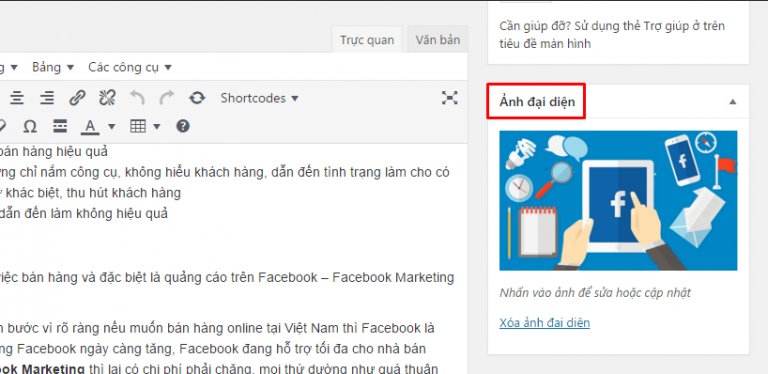The image size is (768, 374).
Task: Toggle distraction-free fullscreen editor icon
Action: coord(449,97)
